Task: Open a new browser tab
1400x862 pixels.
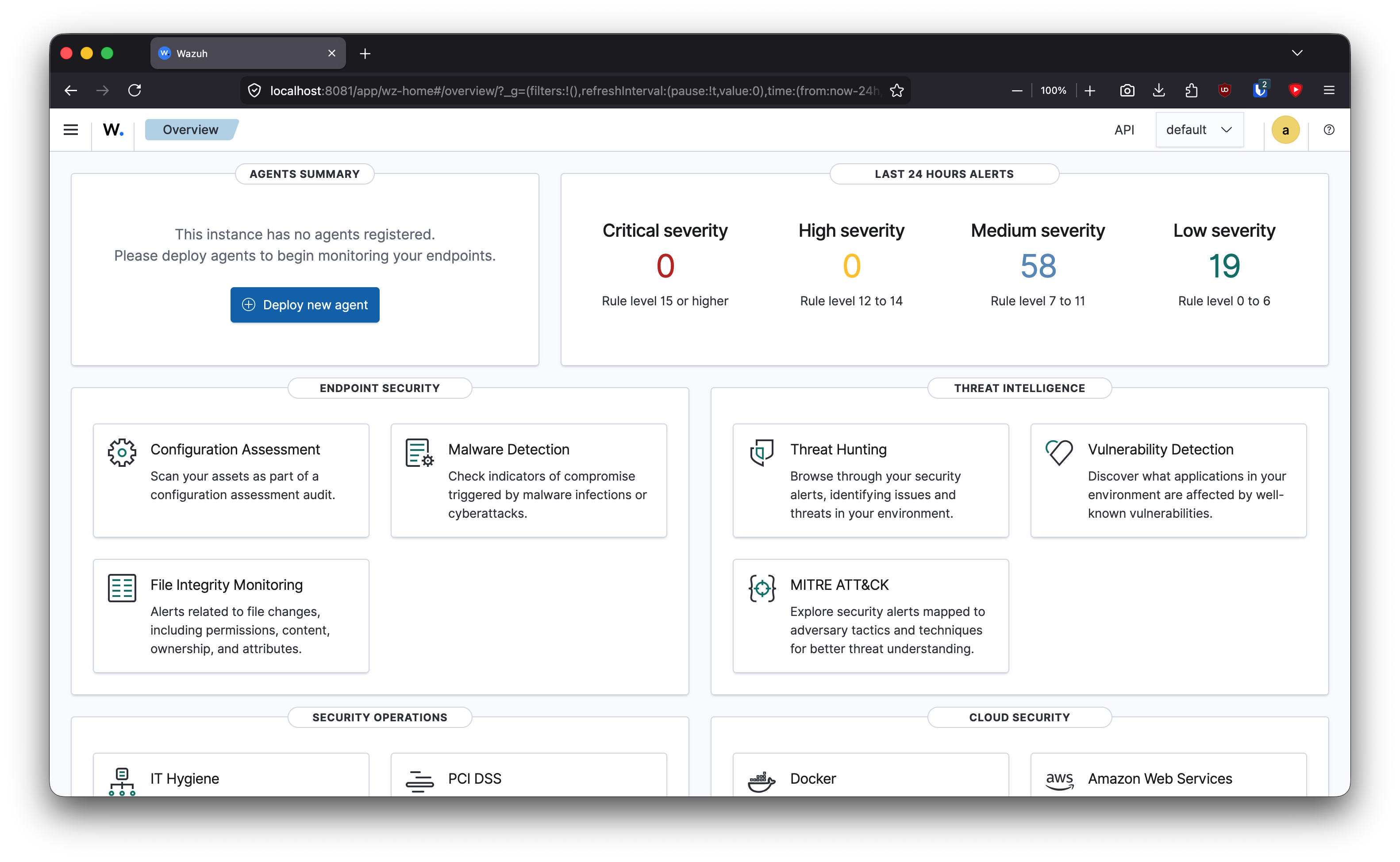Action: [x=365, y=53]
